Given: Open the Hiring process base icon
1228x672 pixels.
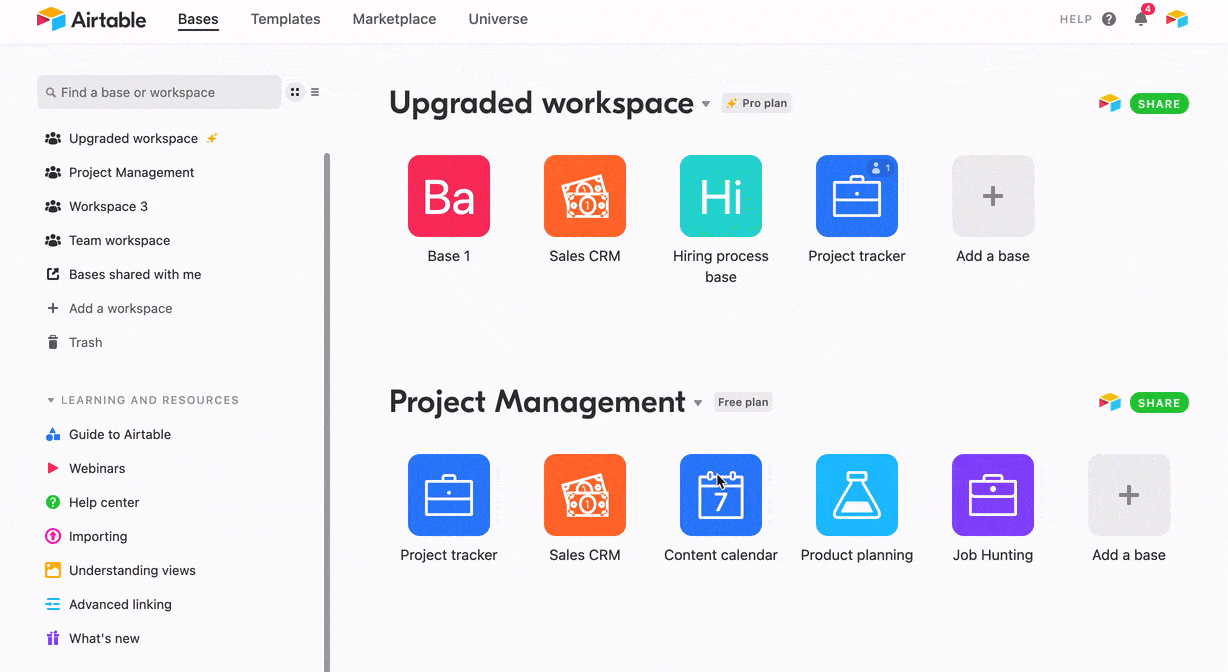Looking at the screenshot, I should 720,196.
